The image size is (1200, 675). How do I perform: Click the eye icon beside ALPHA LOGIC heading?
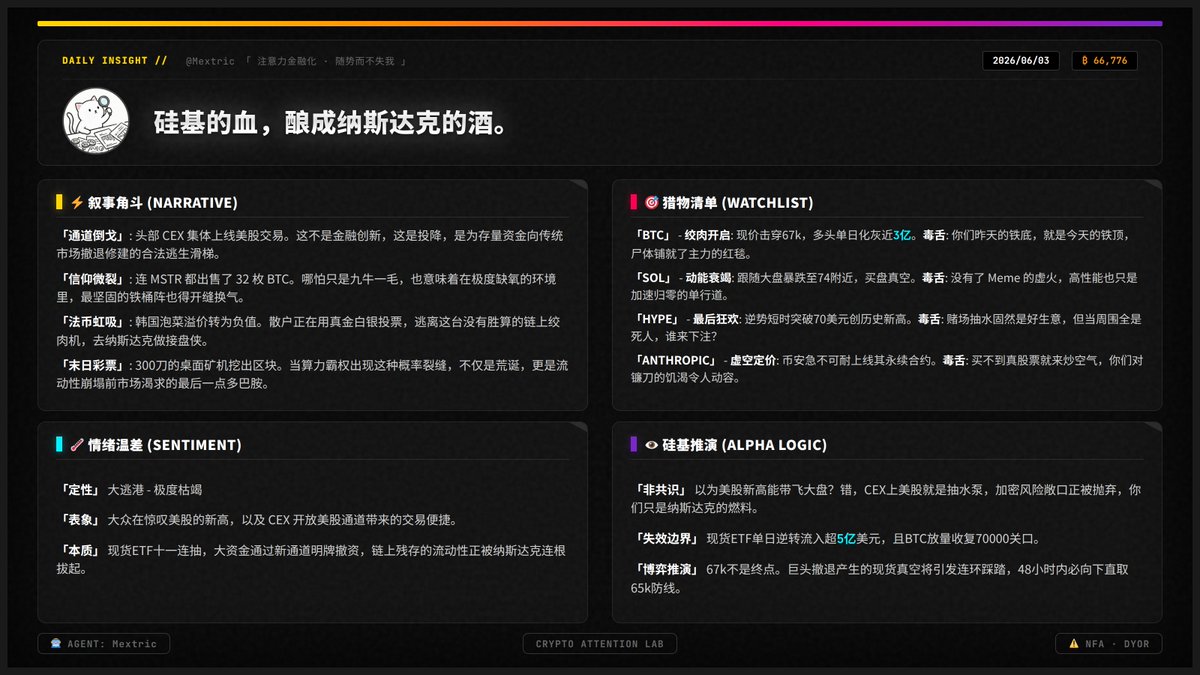tap(652, 445)
